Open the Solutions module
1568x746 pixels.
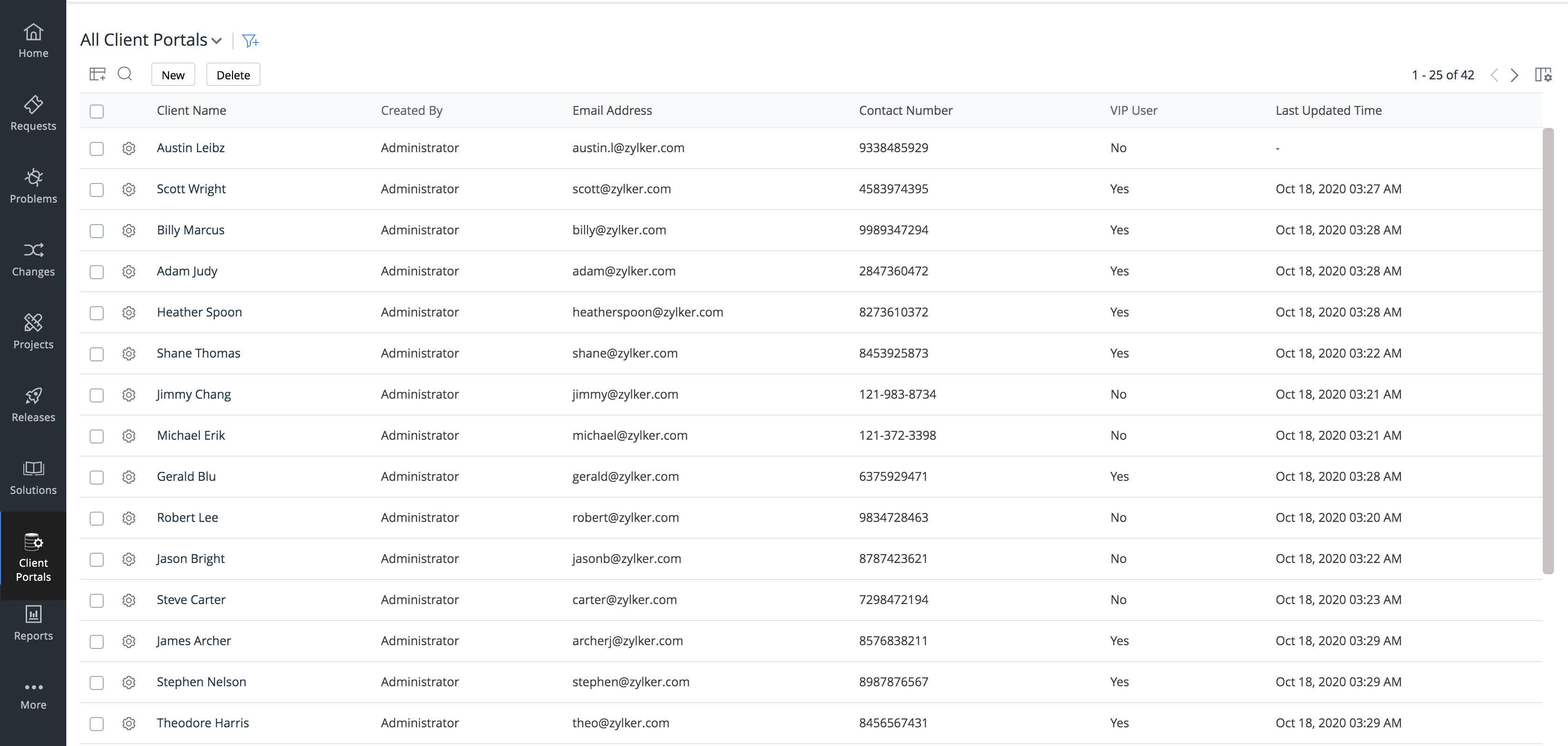tap(34, 477)
